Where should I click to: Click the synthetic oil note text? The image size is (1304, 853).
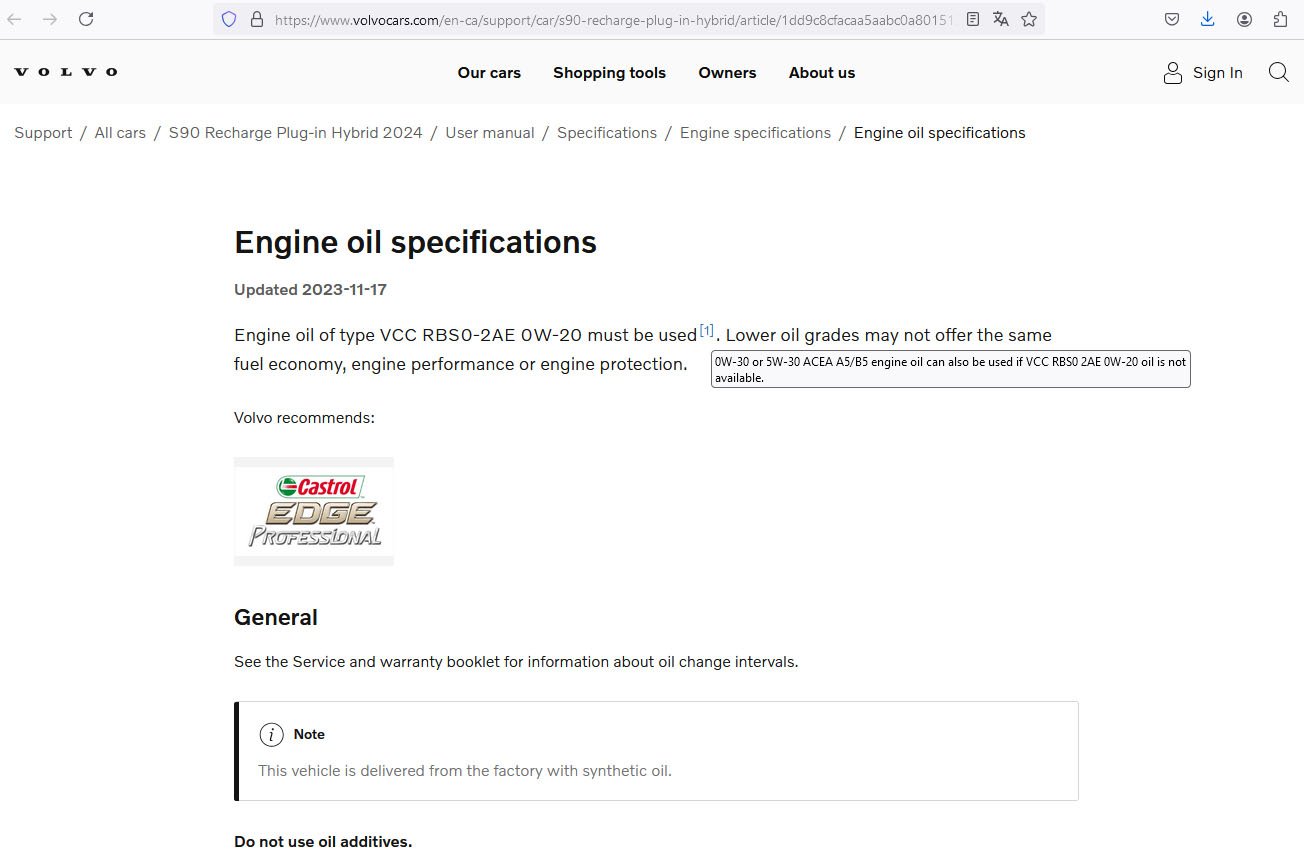pos(465,771)
